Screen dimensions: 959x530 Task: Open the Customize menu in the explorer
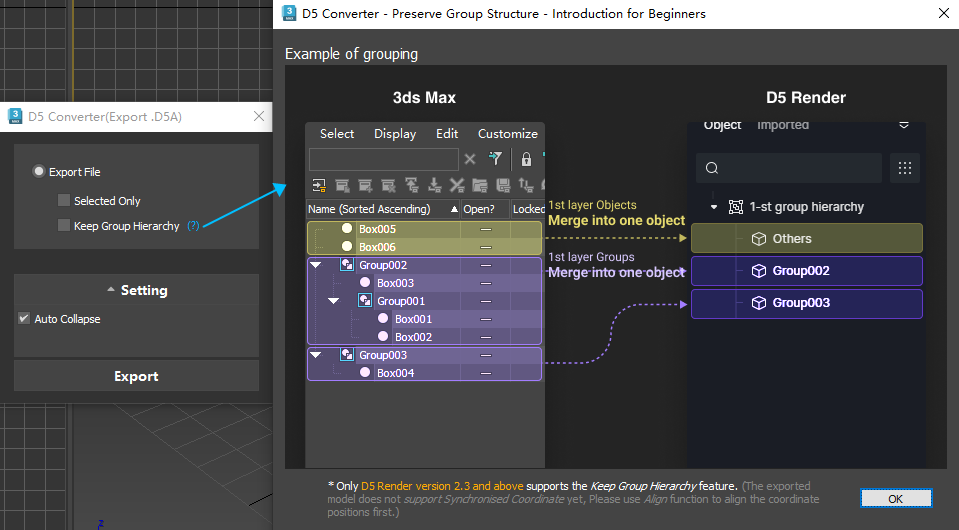pyautogui.click(x=508, y=133)
